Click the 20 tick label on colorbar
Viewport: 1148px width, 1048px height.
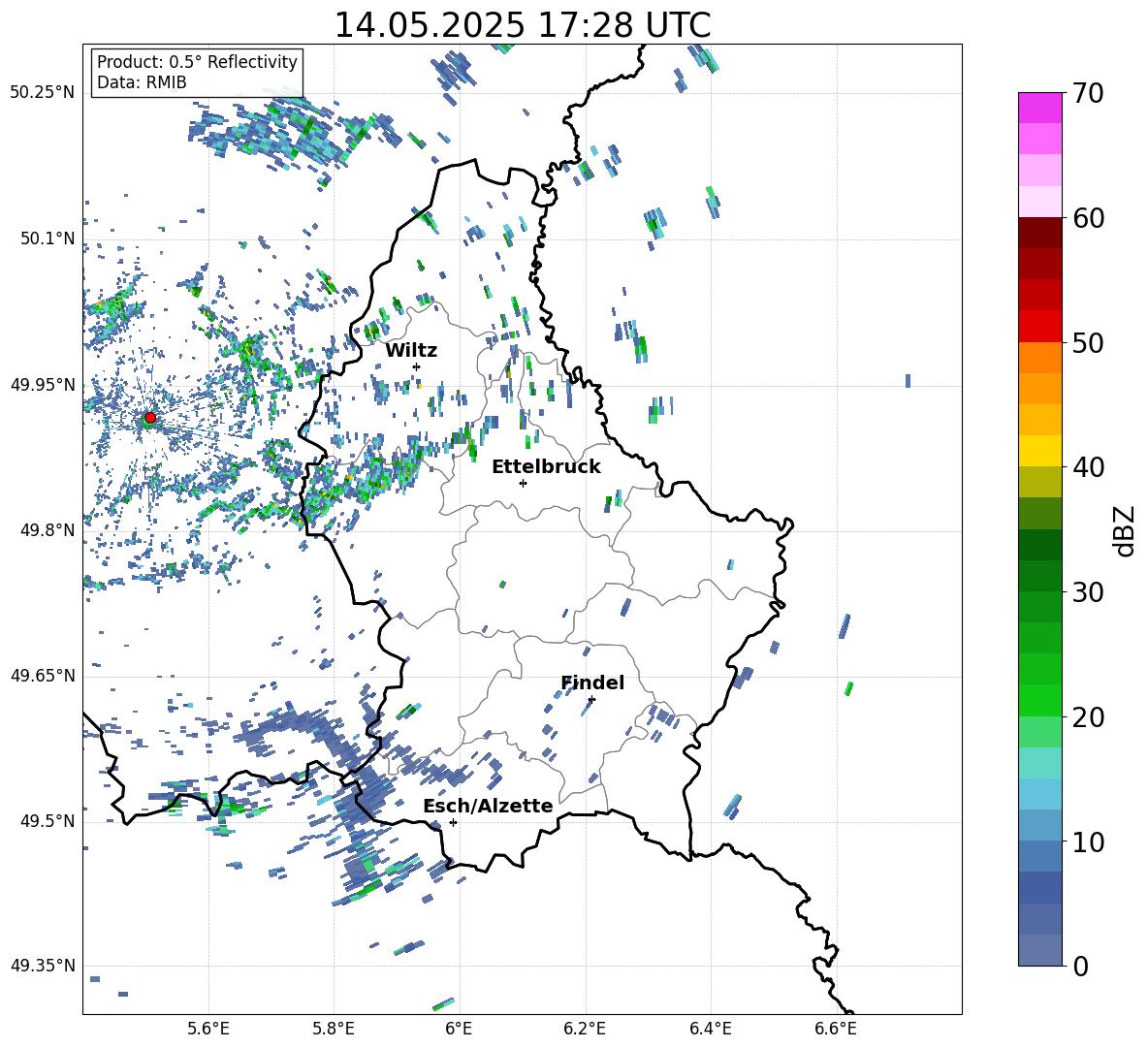(1088, 717)
